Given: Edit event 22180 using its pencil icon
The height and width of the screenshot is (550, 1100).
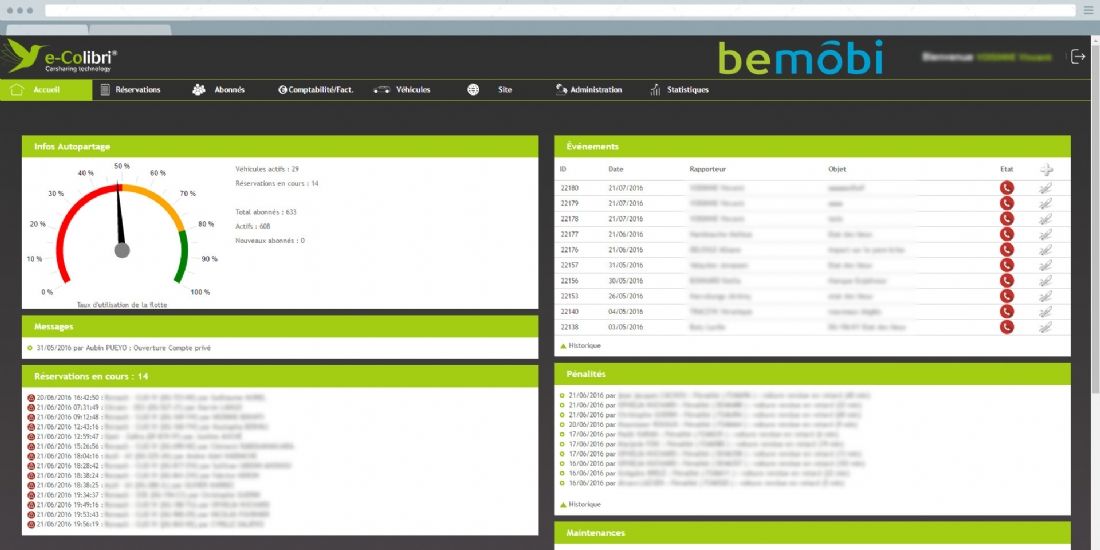Looking at the screenshot, I should (1045, 188).
